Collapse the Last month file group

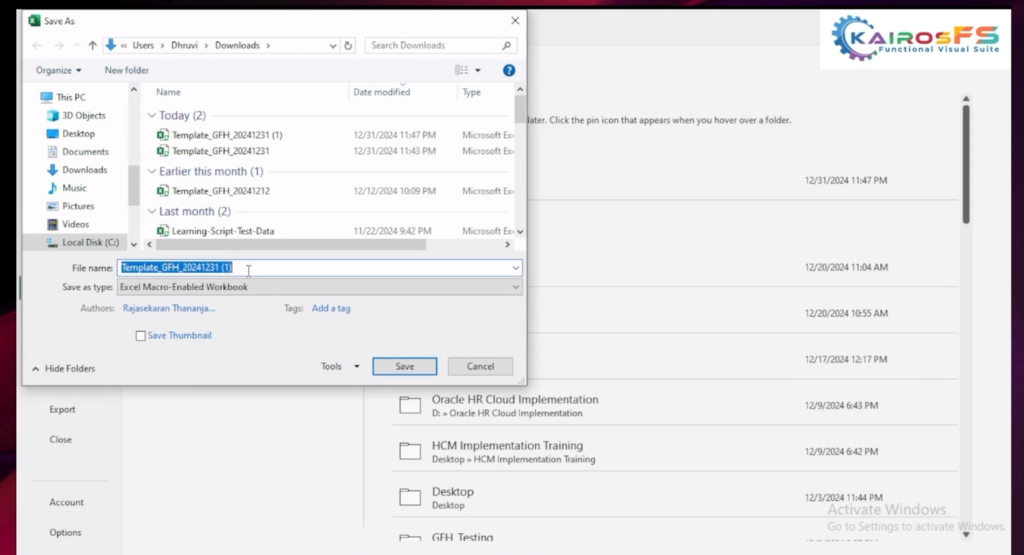[152, 212]
